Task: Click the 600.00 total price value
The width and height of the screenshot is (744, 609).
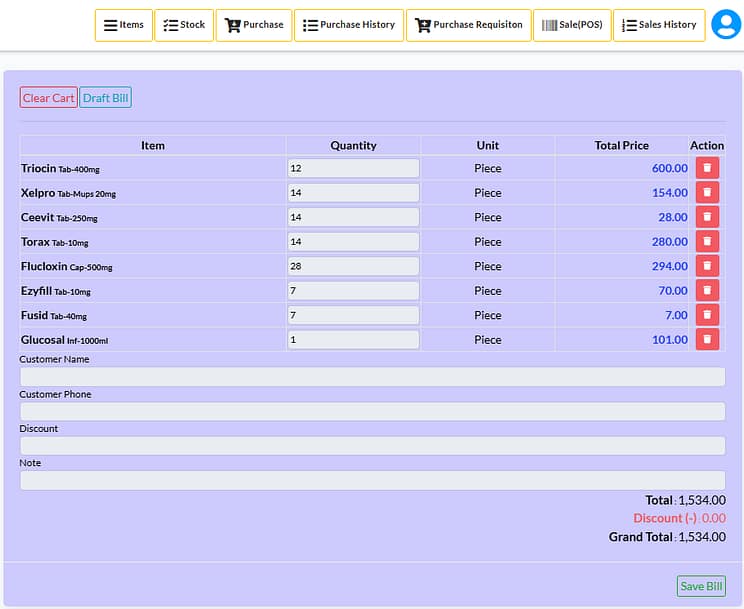Action: (x=670, y=168)
